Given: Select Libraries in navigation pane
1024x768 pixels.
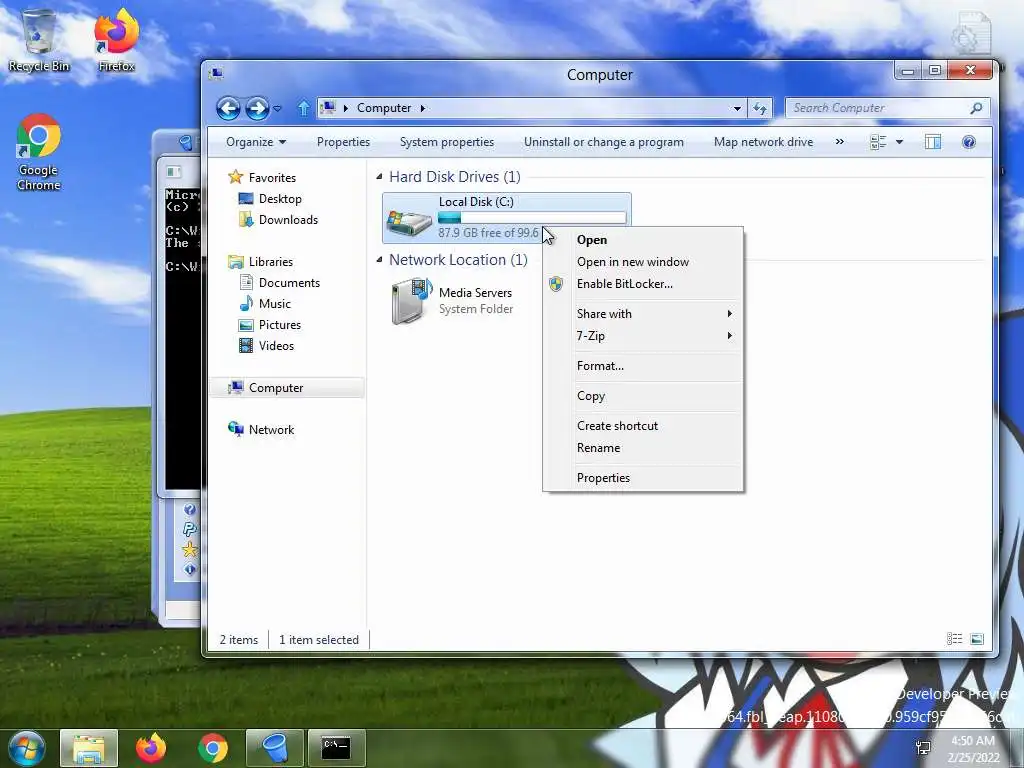Looking at the screenshot, I should pos(261,262).
